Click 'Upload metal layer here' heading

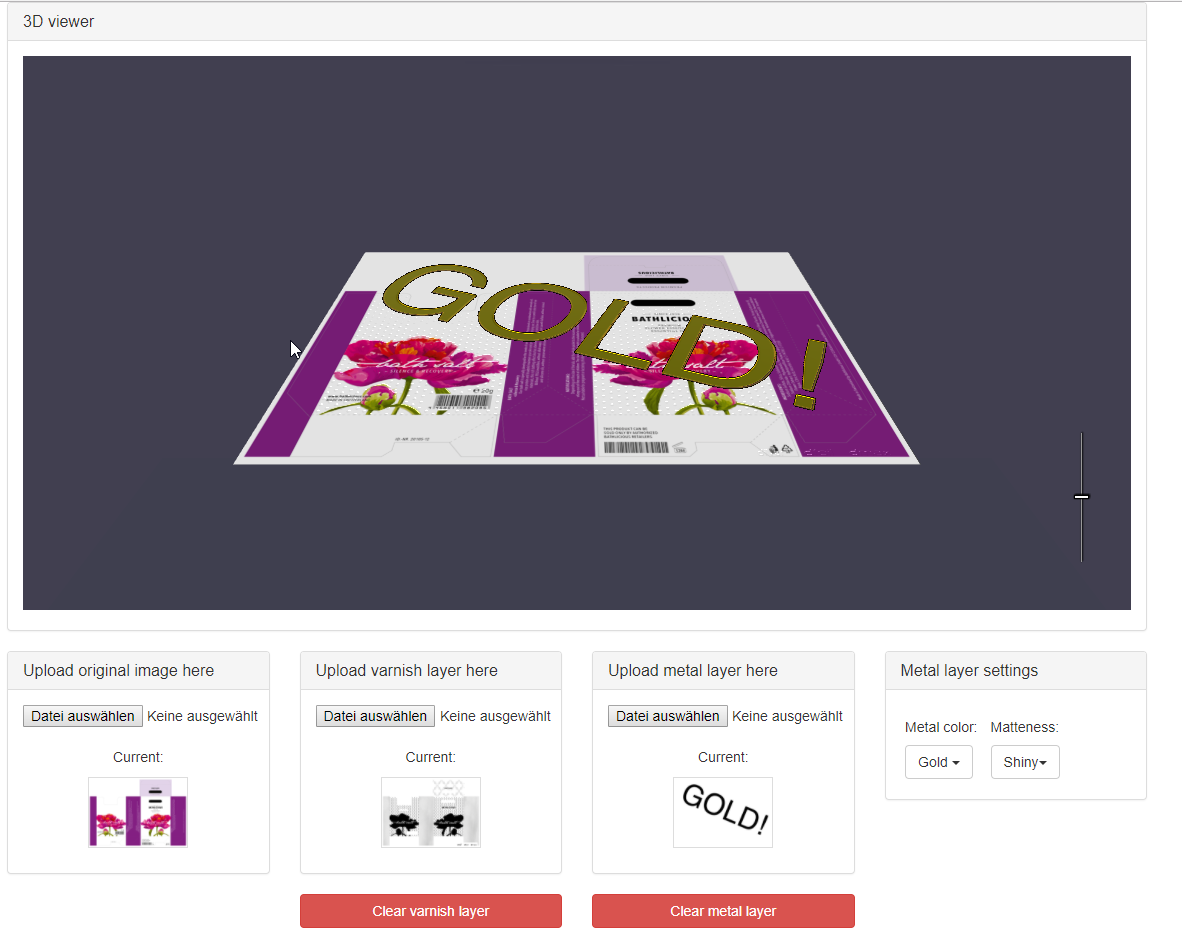pos(693,671)
